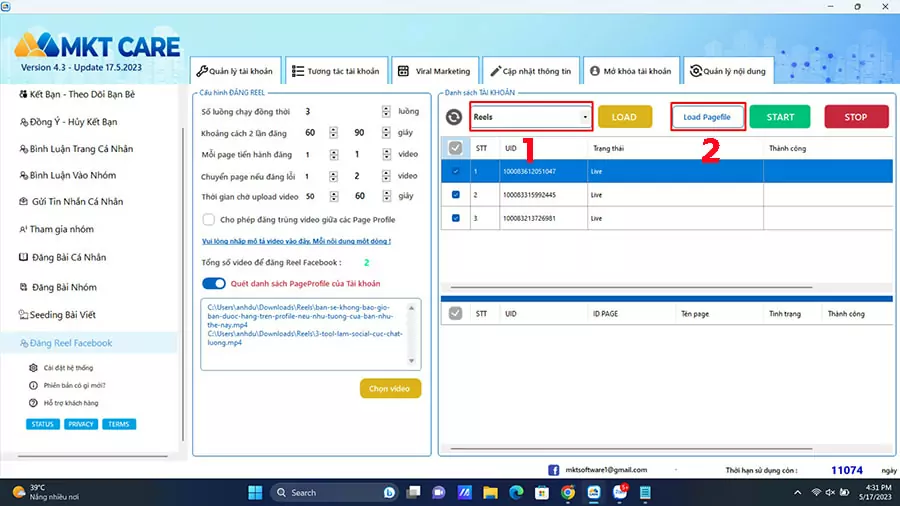Screen dimensions: 900x506
Task: Click the Chọn video button
Action: point(390,388)
